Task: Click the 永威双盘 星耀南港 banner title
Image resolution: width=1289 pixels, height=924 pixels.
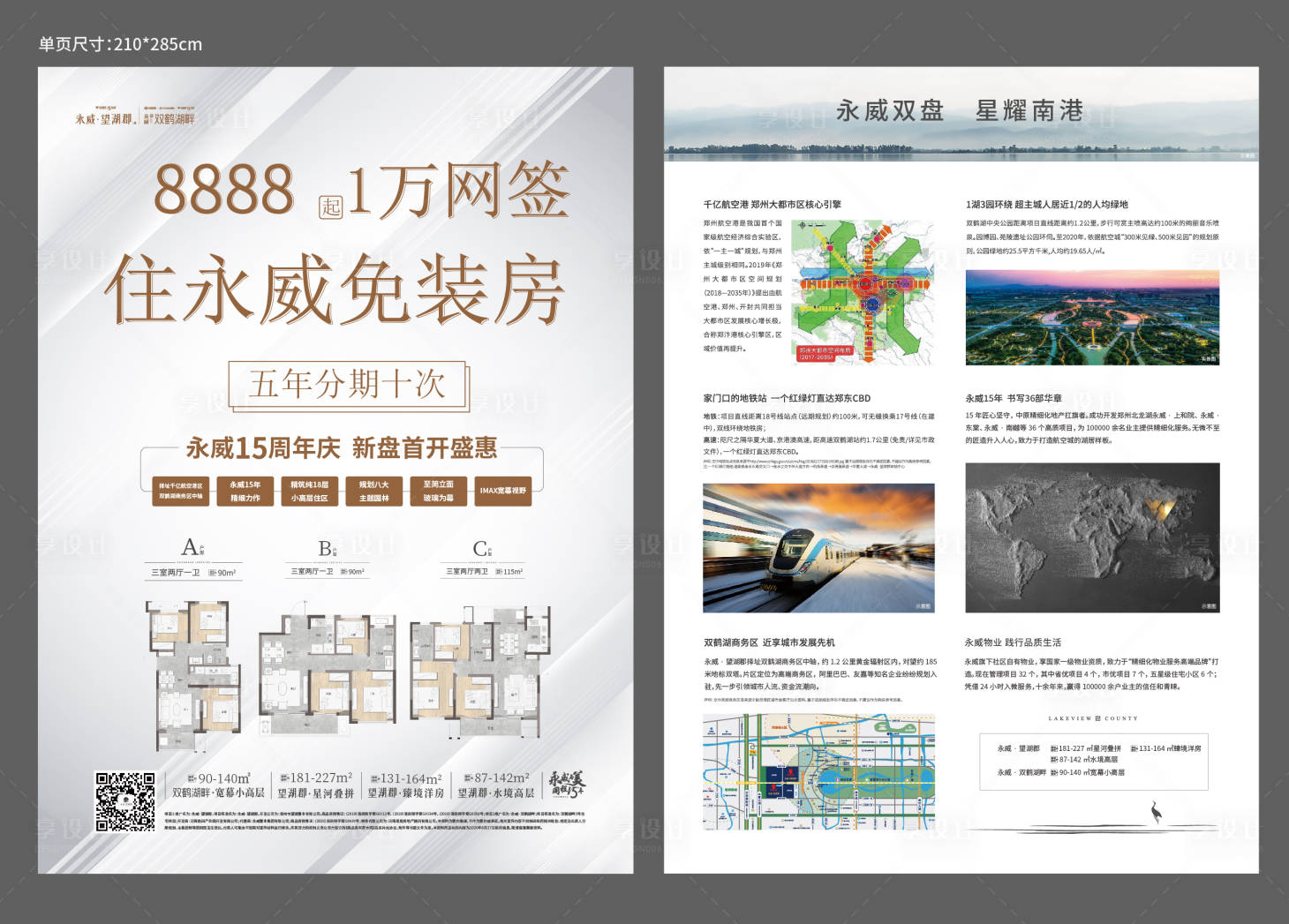Action: tap(960, 111)
